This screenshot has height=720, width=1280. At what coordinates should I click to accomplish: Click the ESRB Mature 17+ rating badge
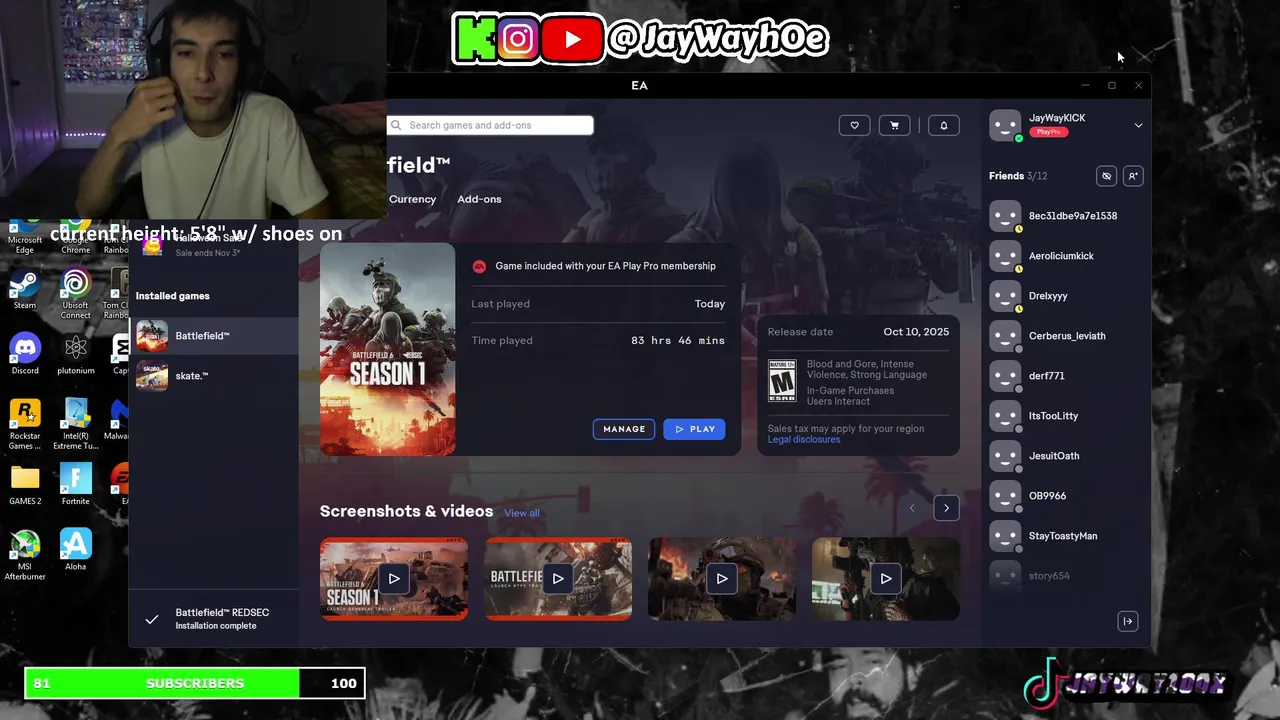(782, 381)
